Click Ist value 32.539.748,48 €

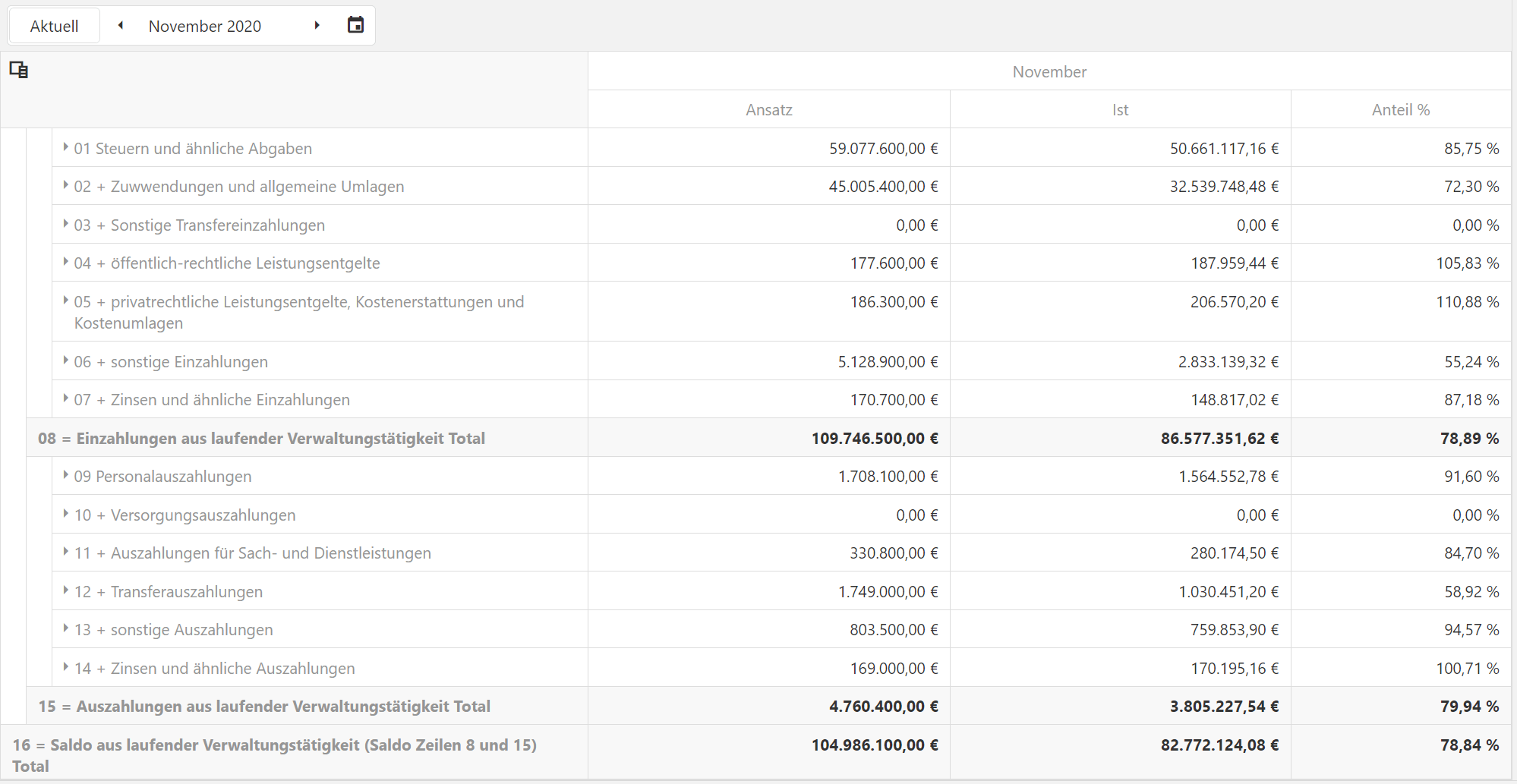click(1224, 186)
